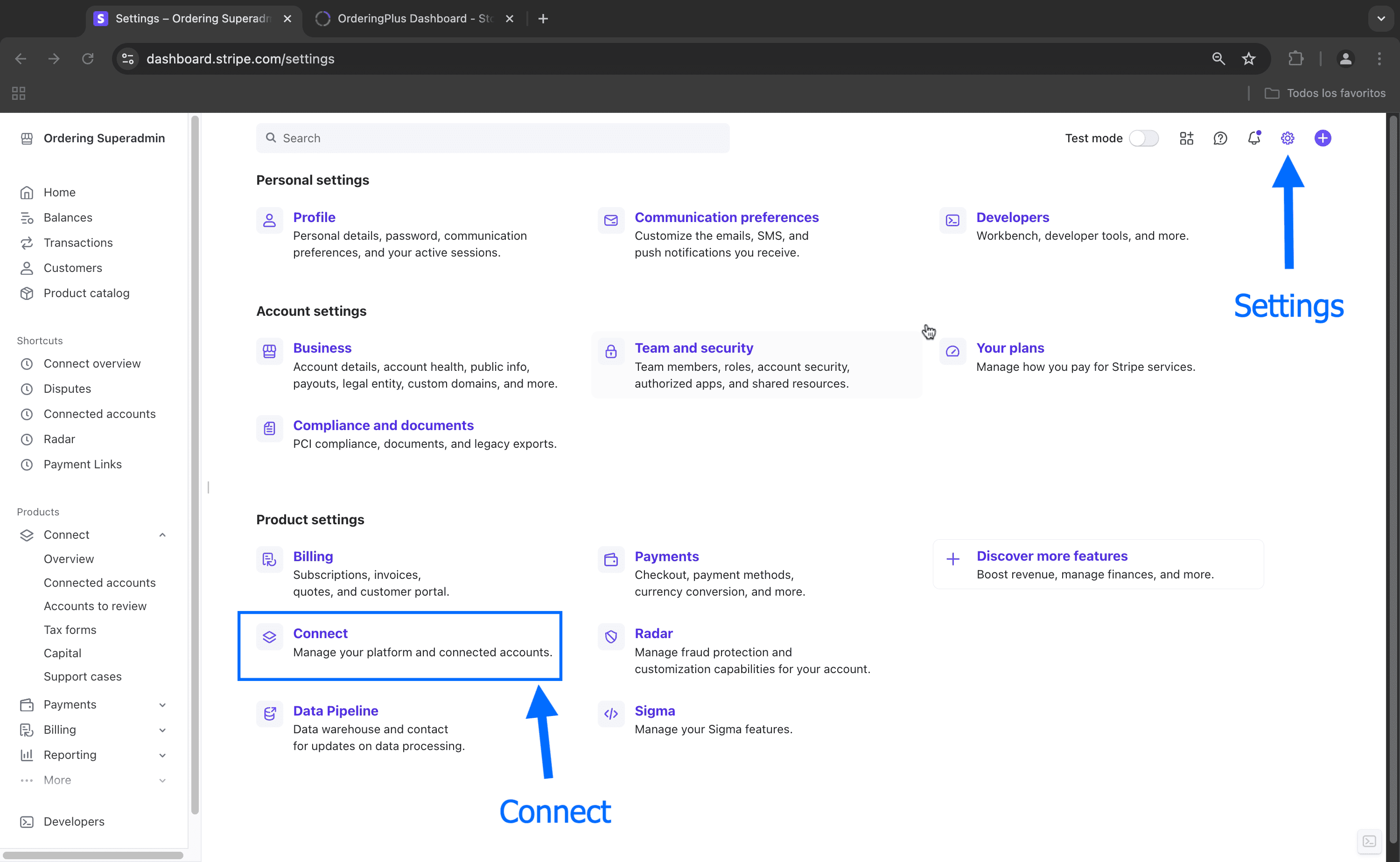
Task: Expand the More section chevron in sidebar
Action: [x=162, y=780]
